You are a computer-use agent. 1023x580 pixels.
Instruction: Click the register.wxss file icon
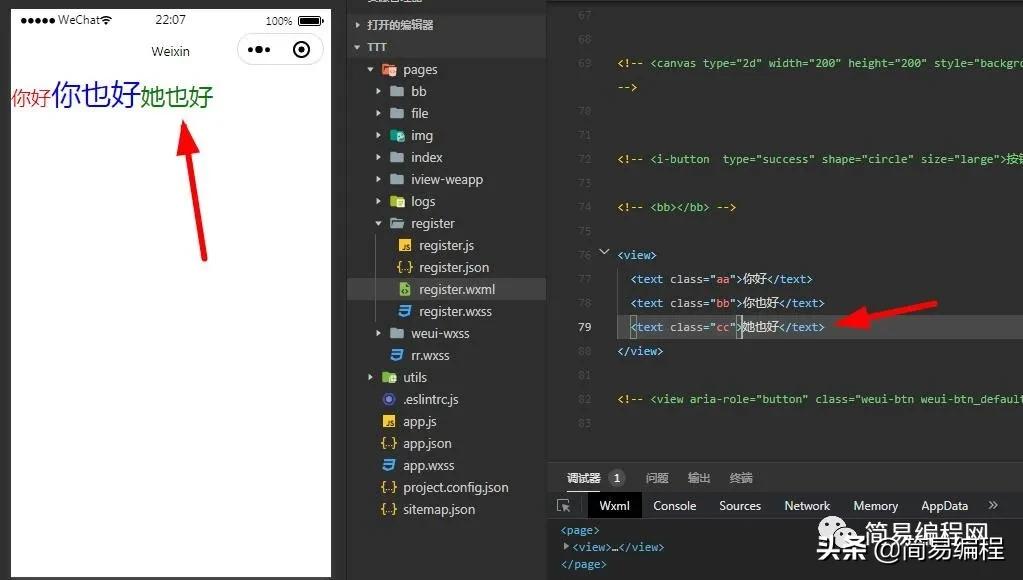pos(405,312)
